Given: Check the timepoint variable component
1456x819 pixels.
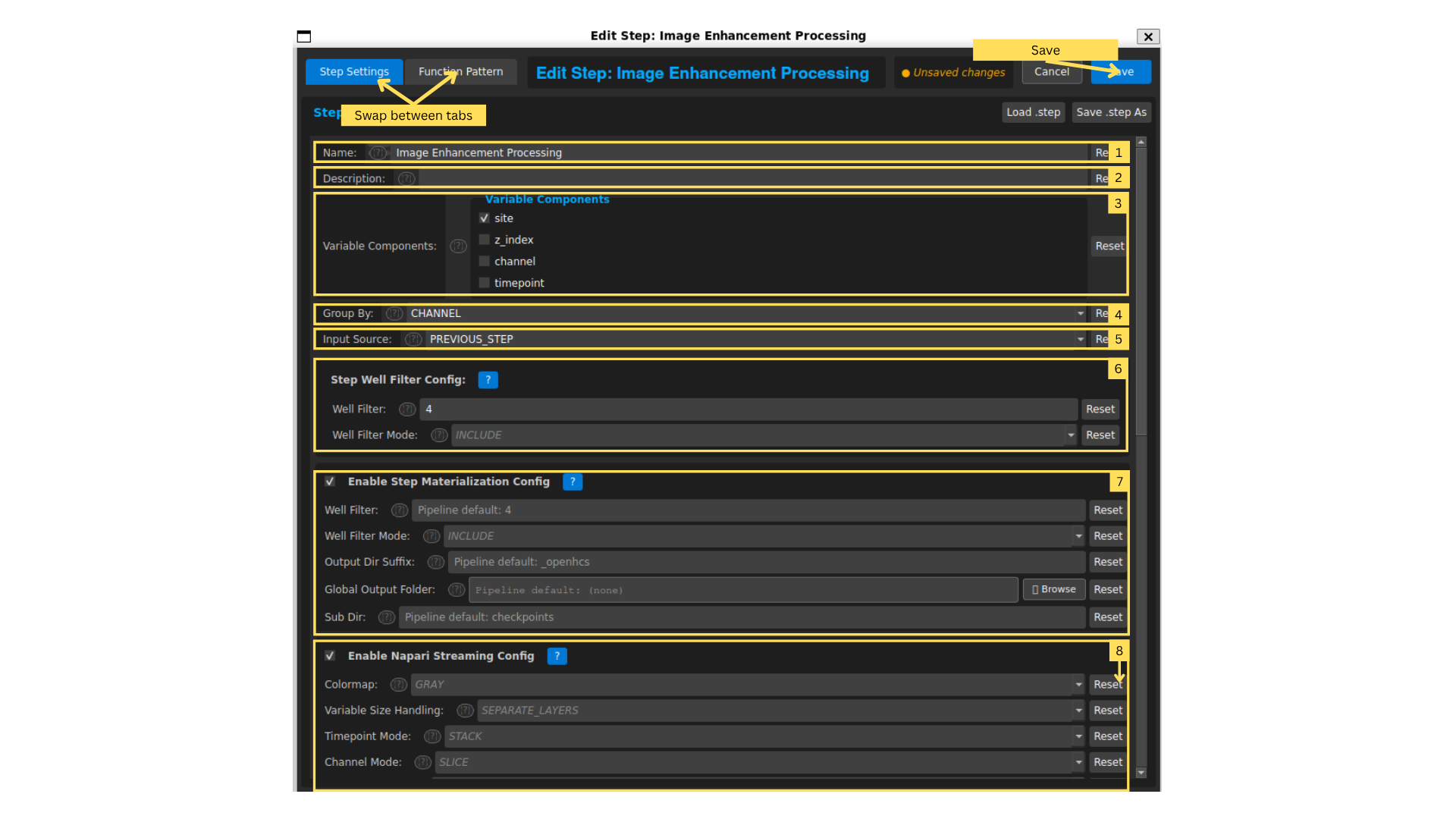Looking at the screenshot, I should (484, 283).
